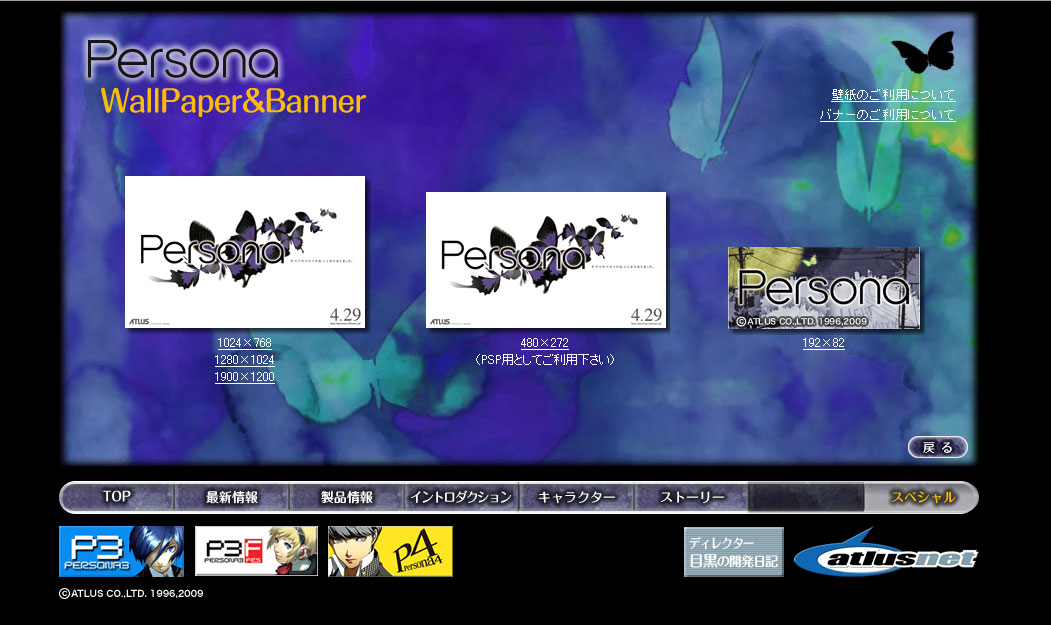Click the Persona title logo
The height and width of the screenshot is (625, 1051).
(x=182, y=60)
